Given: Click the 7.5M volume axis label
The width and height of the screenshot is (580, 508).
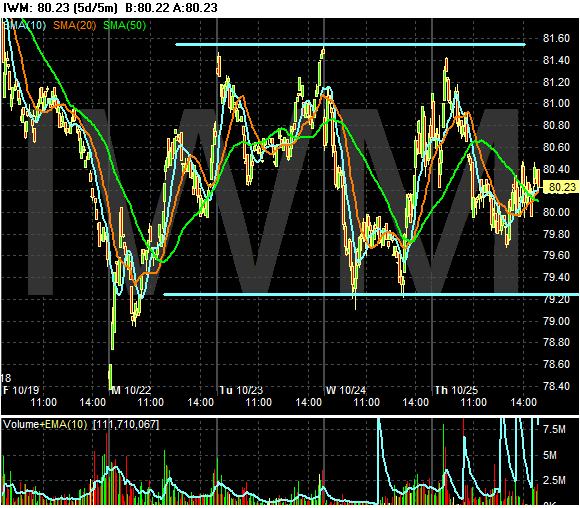Looking at the screenshot, I should [554, 429].
